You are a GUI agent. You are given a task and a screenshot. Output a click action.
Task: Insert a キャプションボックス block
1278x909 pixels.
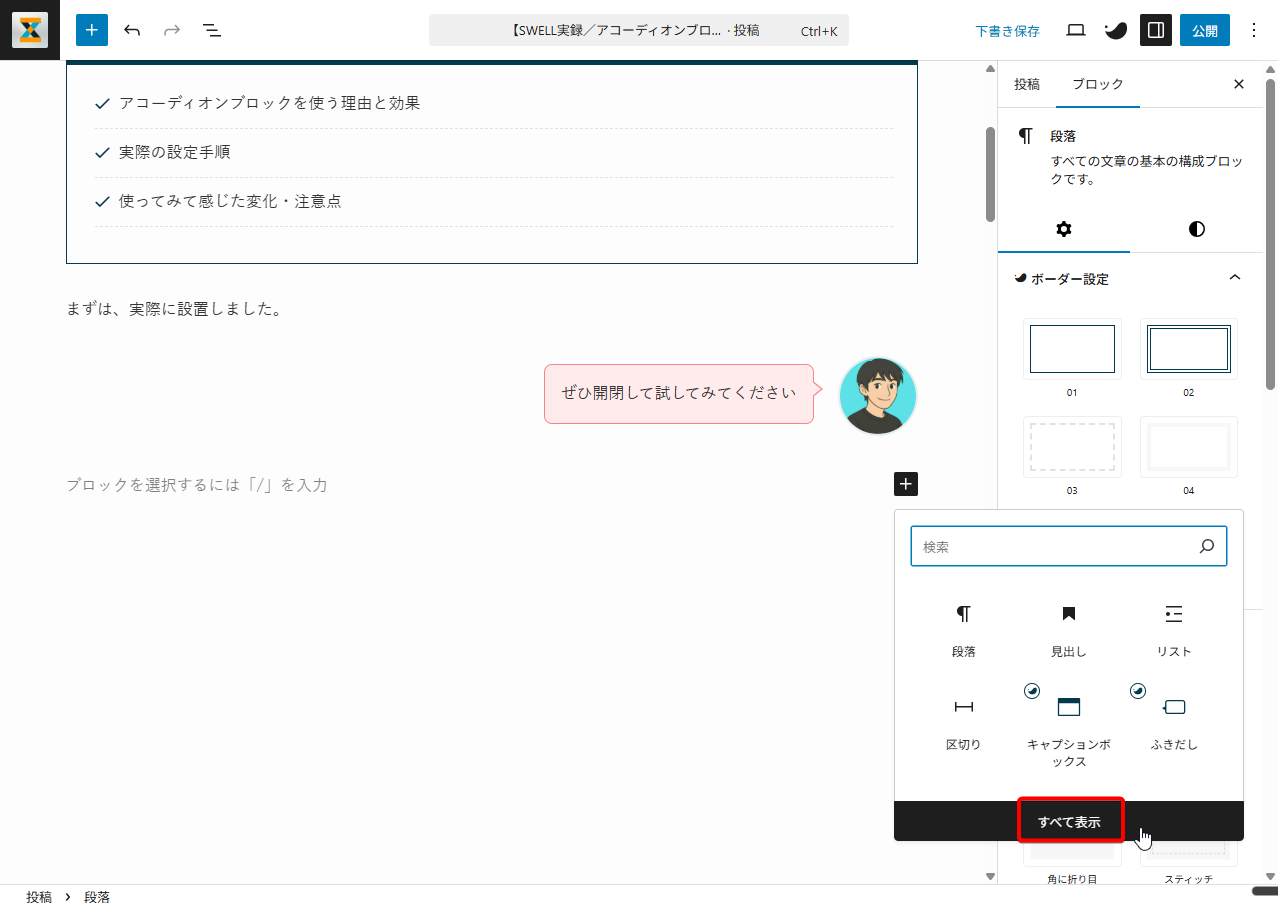tap(1068, 728)
